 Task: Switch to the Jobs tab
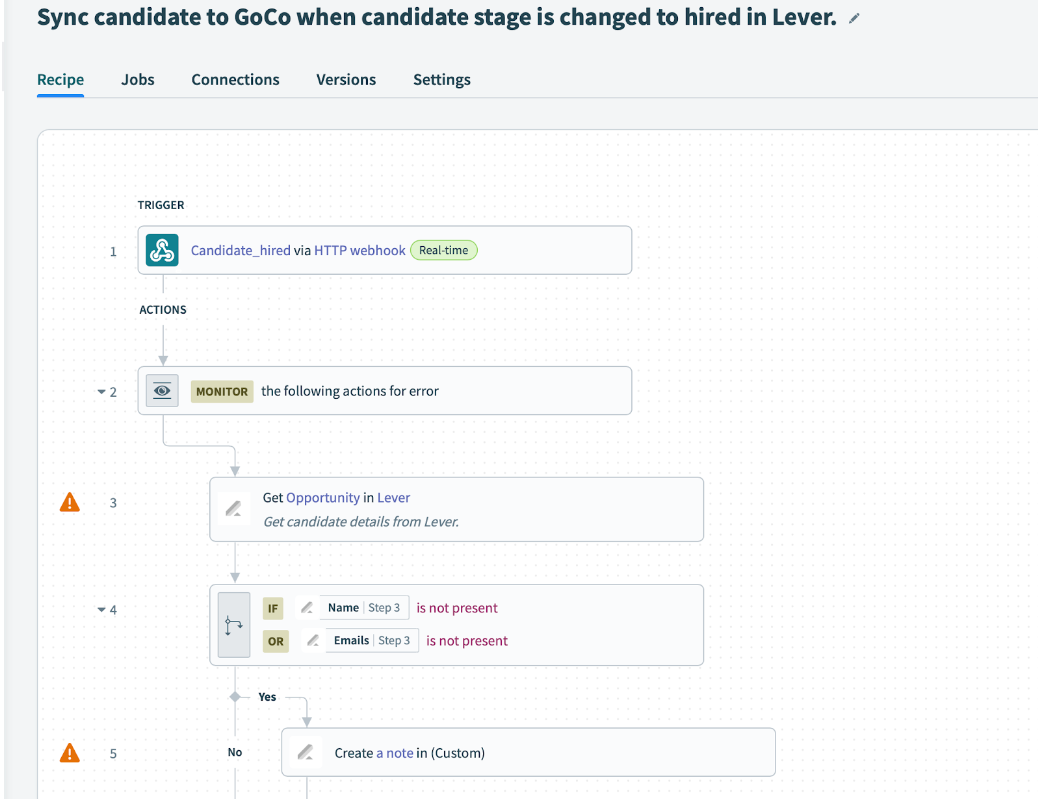tap(137, 79)
